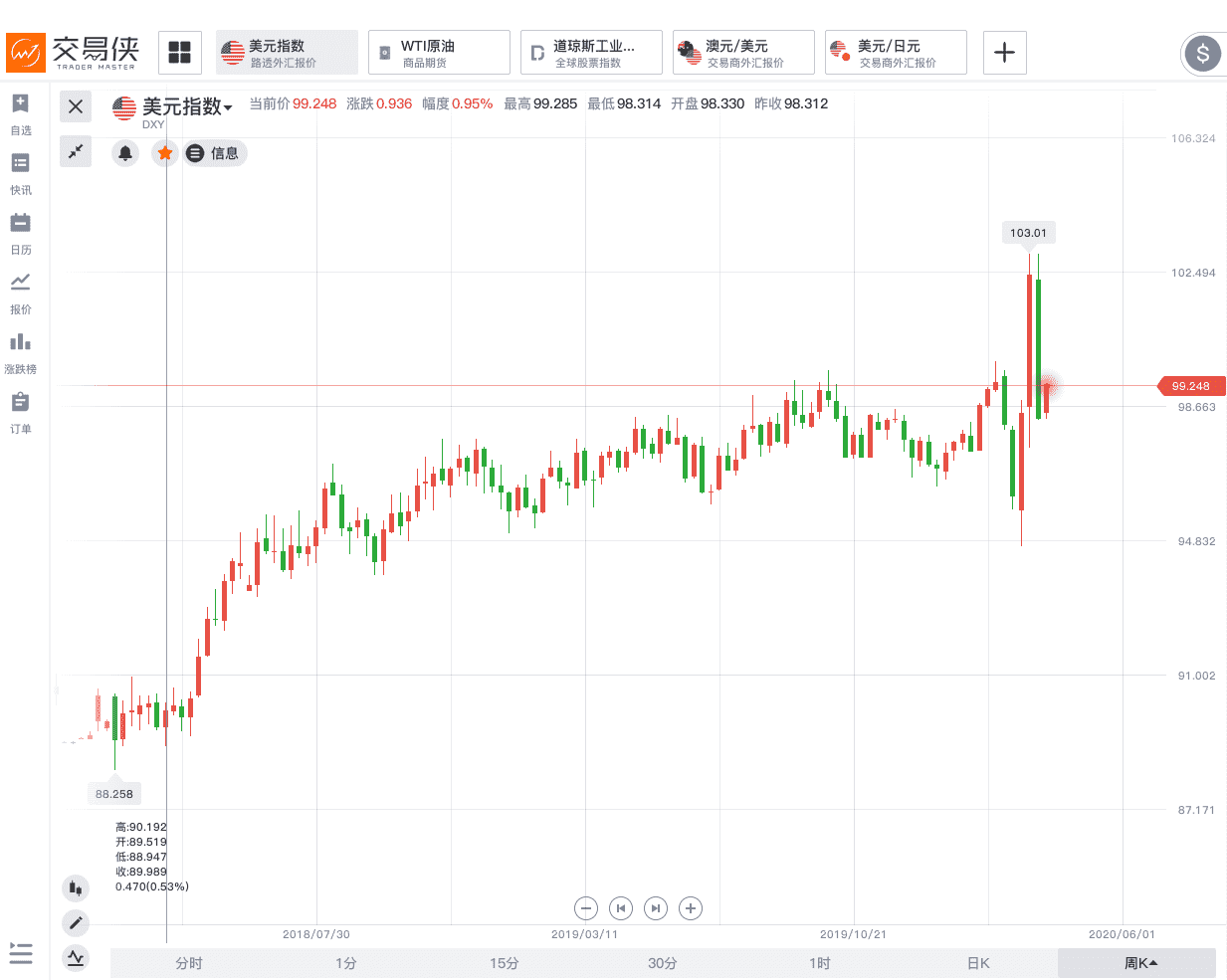Add a new tab with plus button
The image size is (1227, 980).
tap(1005, 53)
